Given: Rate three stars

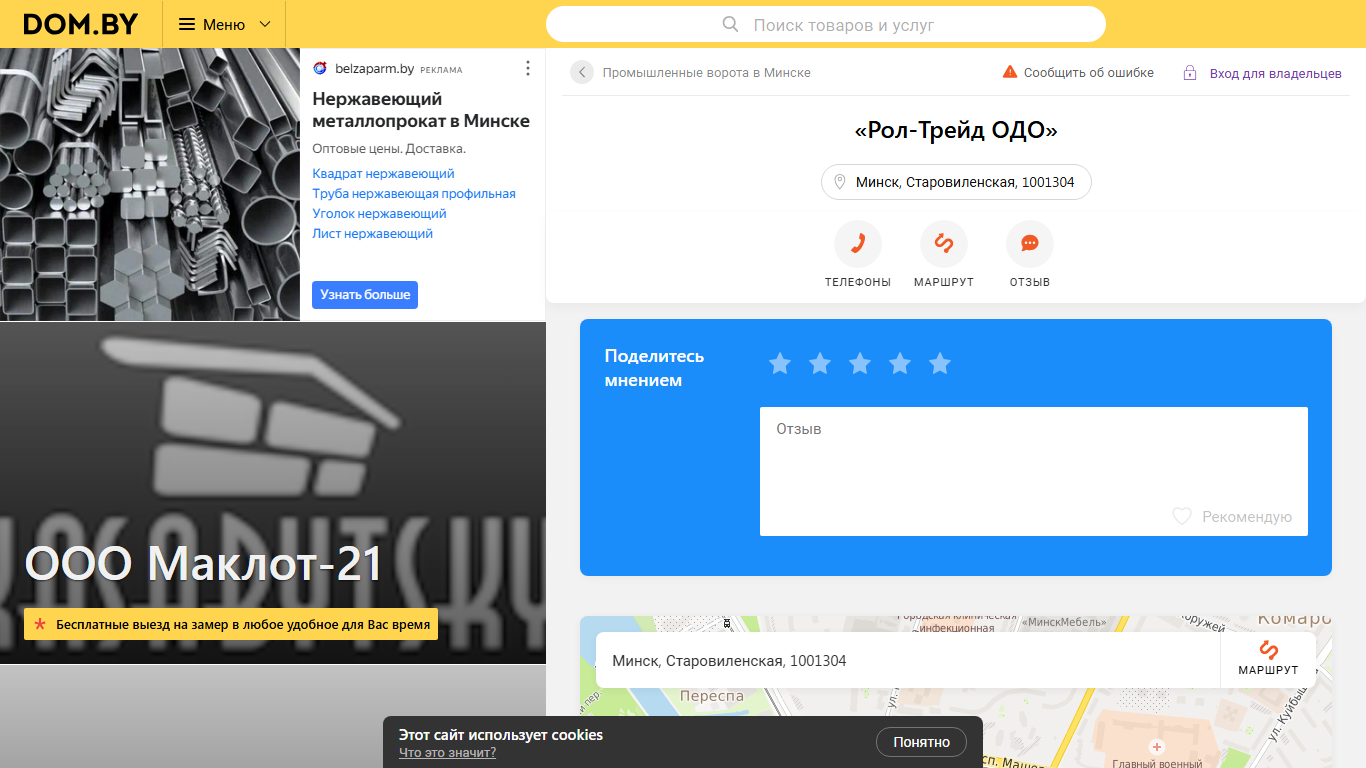Looking at the screenshot, I should (x=860, y=363).
